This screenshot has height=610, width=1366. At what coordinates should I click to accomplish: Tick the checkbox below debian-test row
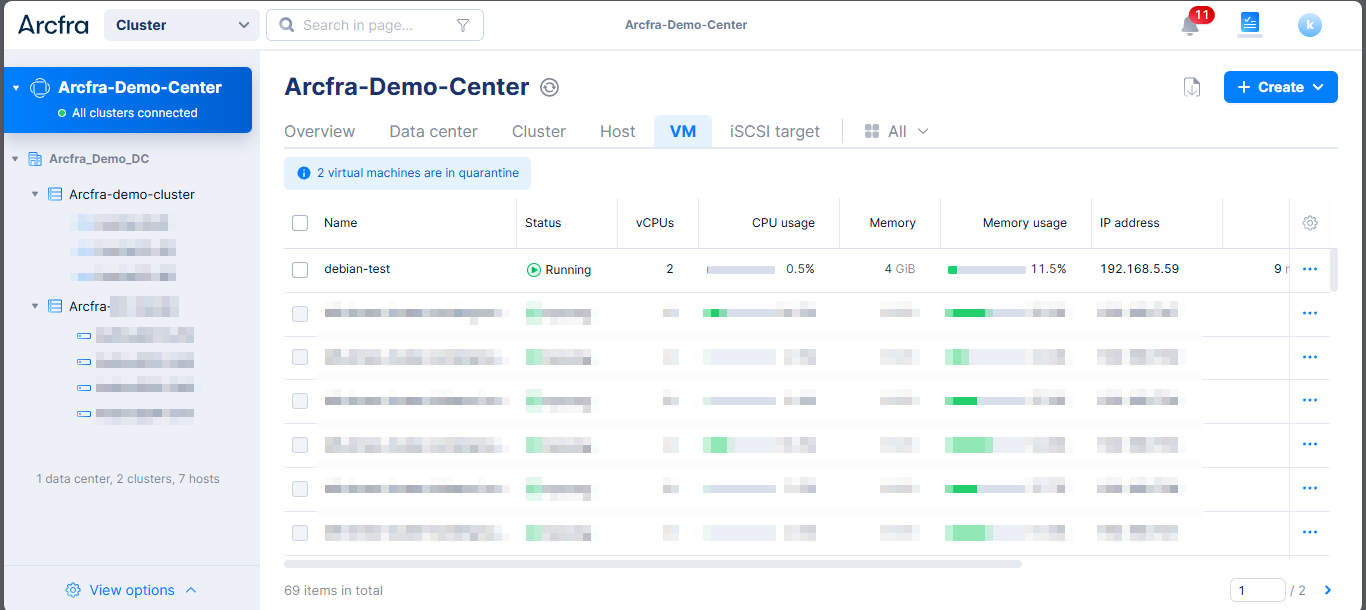pos(300,314)
